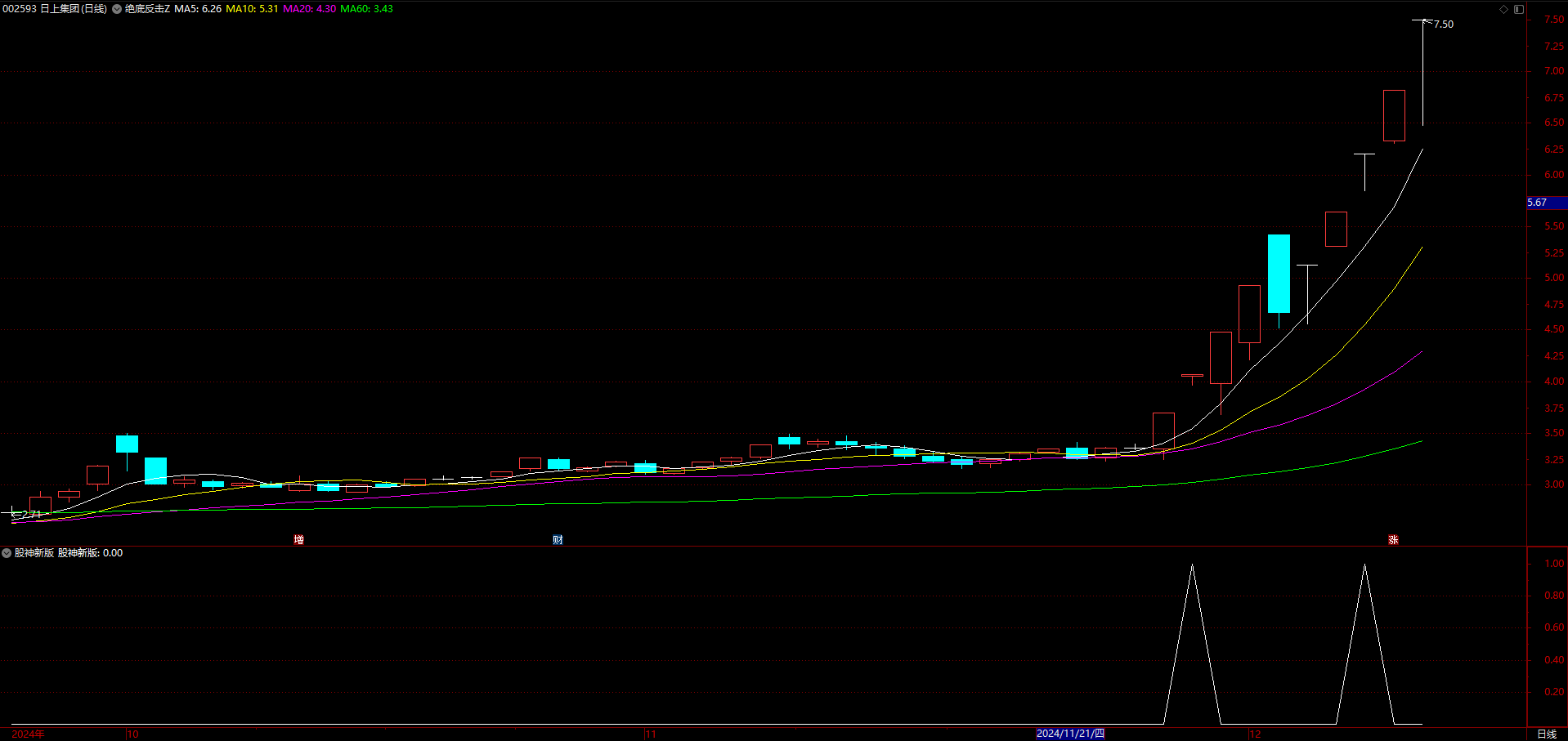Click the month 11 marker on time axis
1568x741 pixels.
[651, 734]
